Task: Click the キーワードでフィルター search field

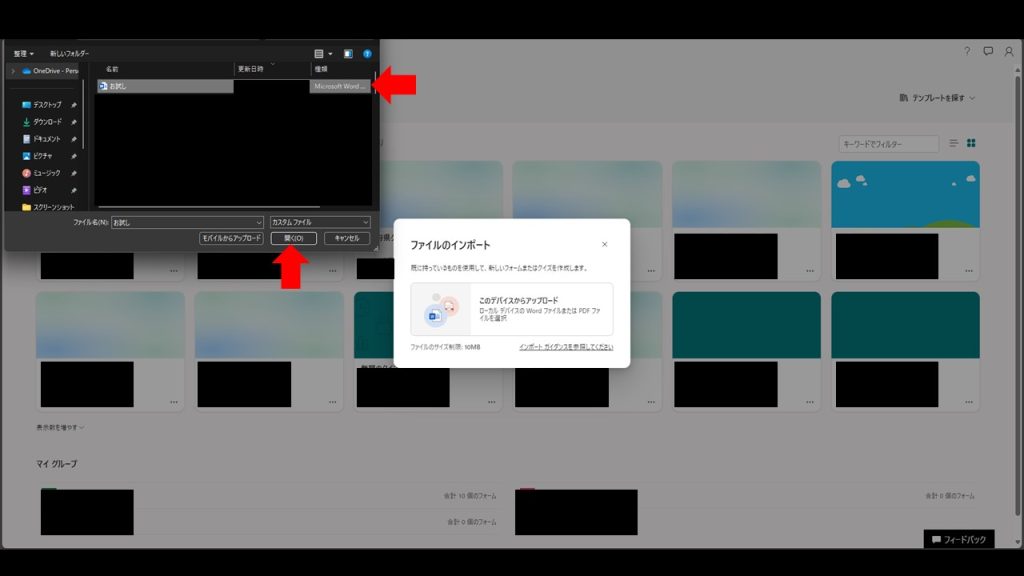Action: pyautogui.click(x=888, y=144)
